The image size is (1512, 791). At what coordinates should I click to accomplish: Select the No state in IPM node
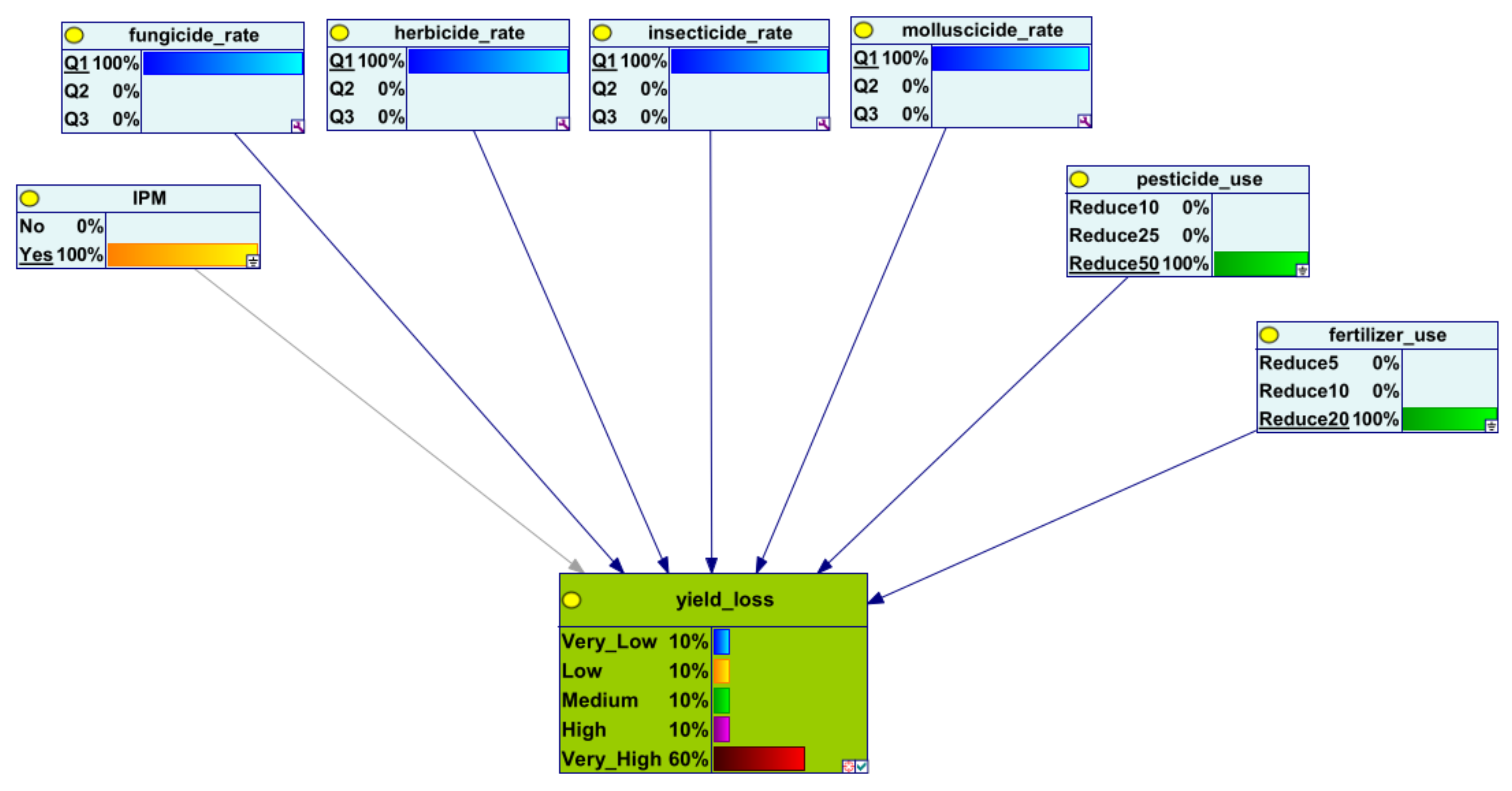[33, 227]
